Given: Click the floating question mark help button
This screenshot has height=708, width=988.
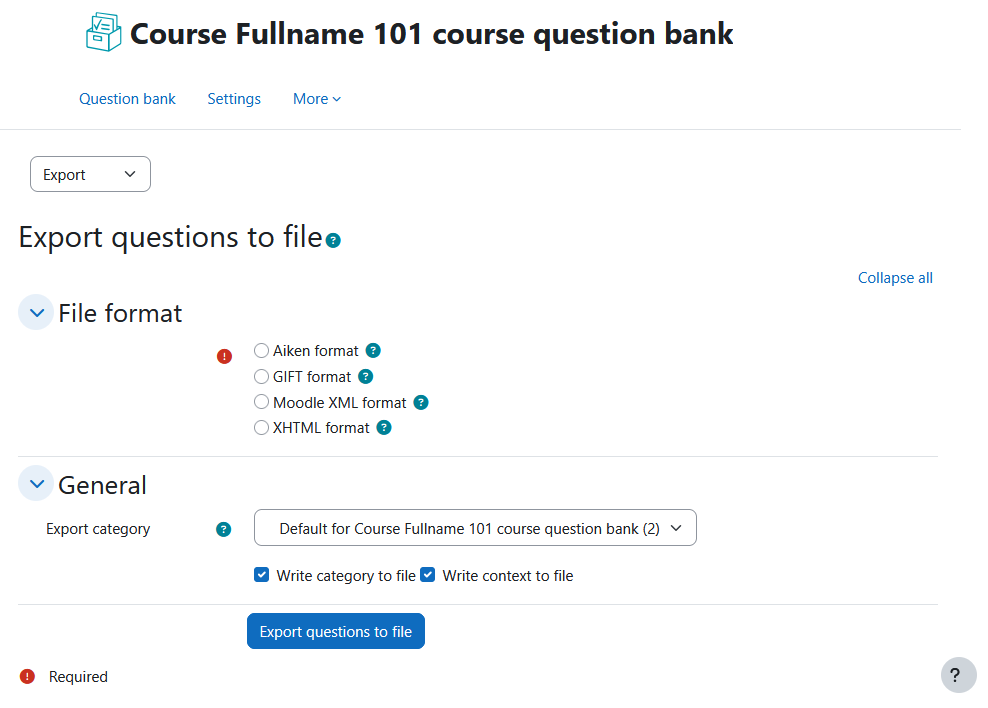Looking at the screenshot, I should pyautogui.click(x=958, y=675).
